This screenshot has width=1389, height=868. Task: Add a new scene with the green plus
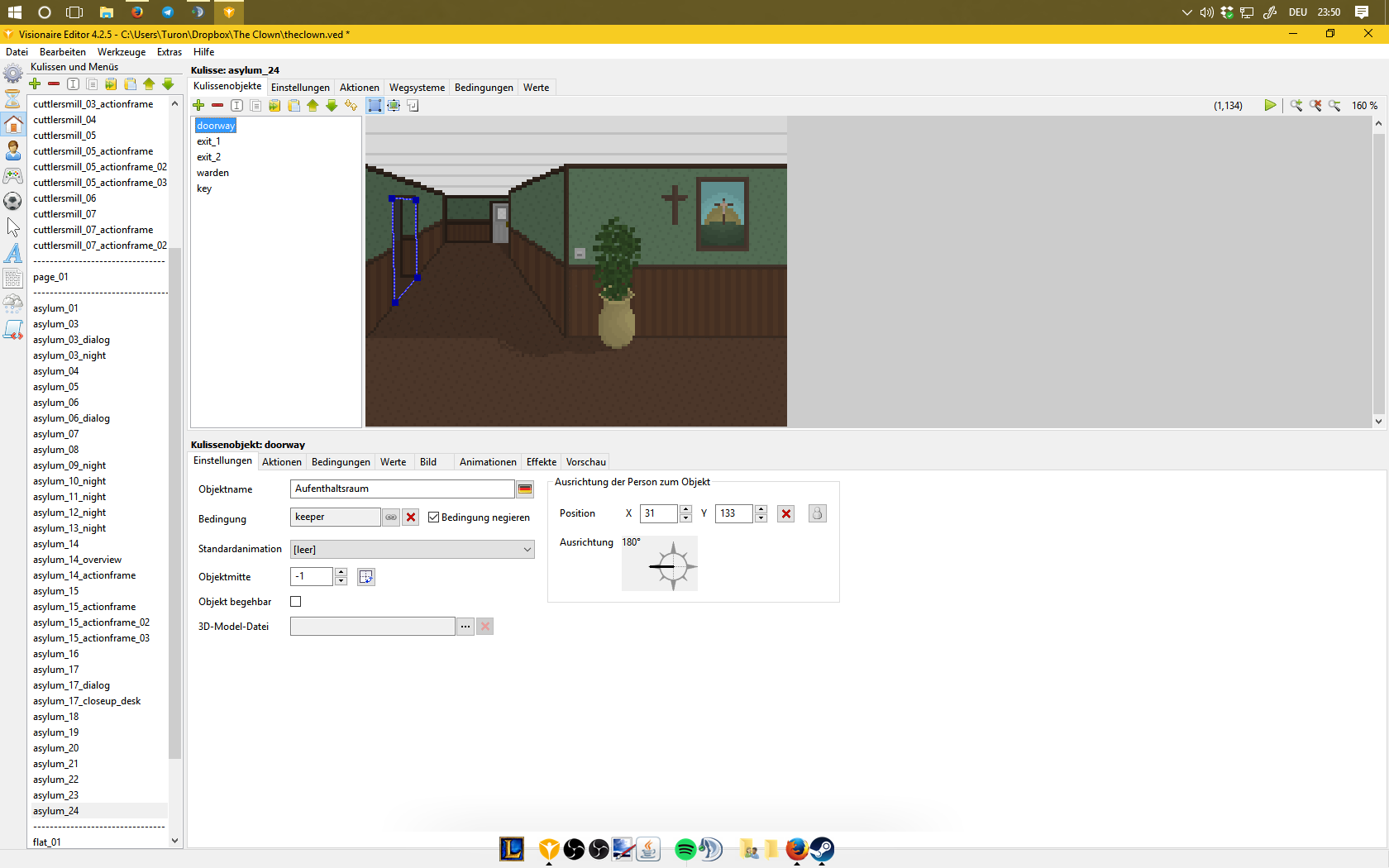[35, 83]
